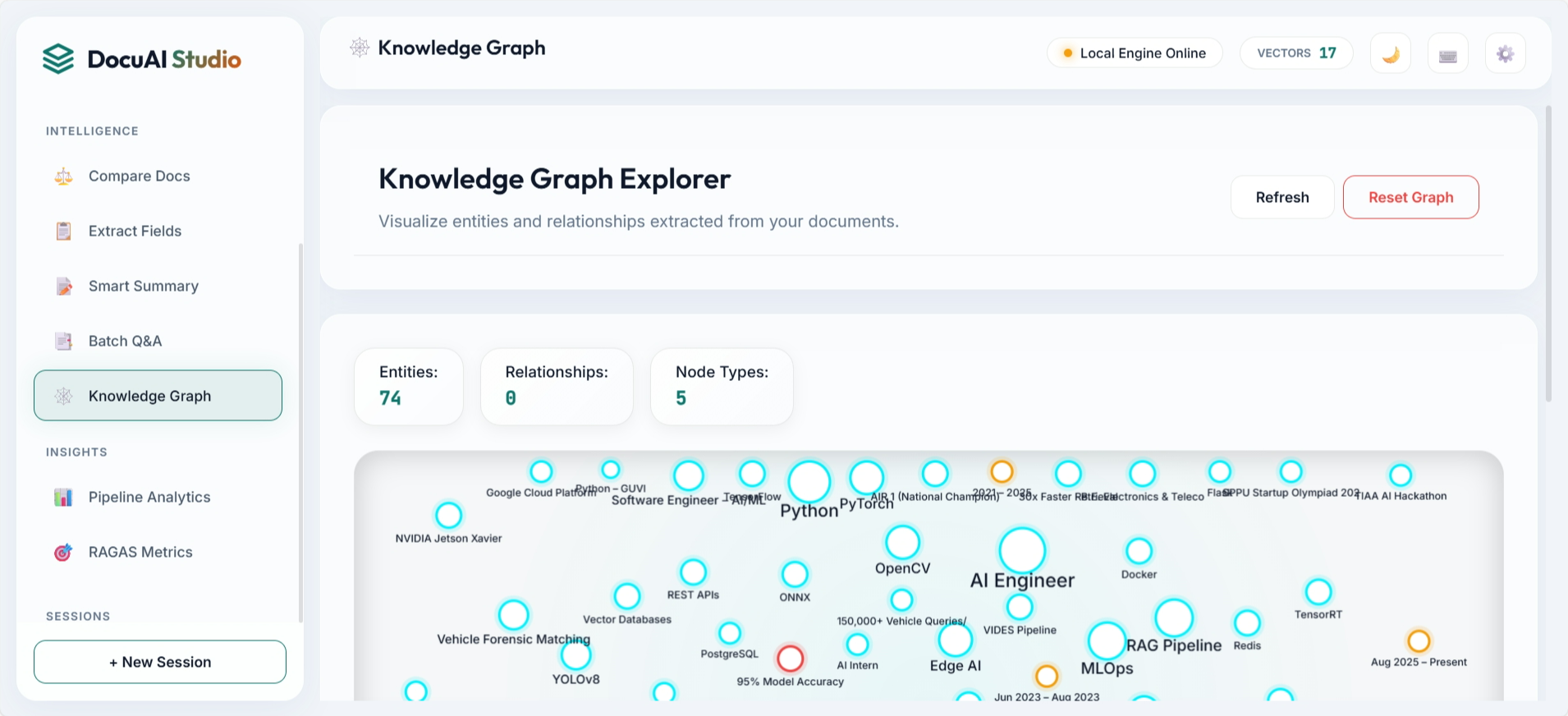Open Pipeline Analytics page
1568x716 pixels.
pos(158,497)
